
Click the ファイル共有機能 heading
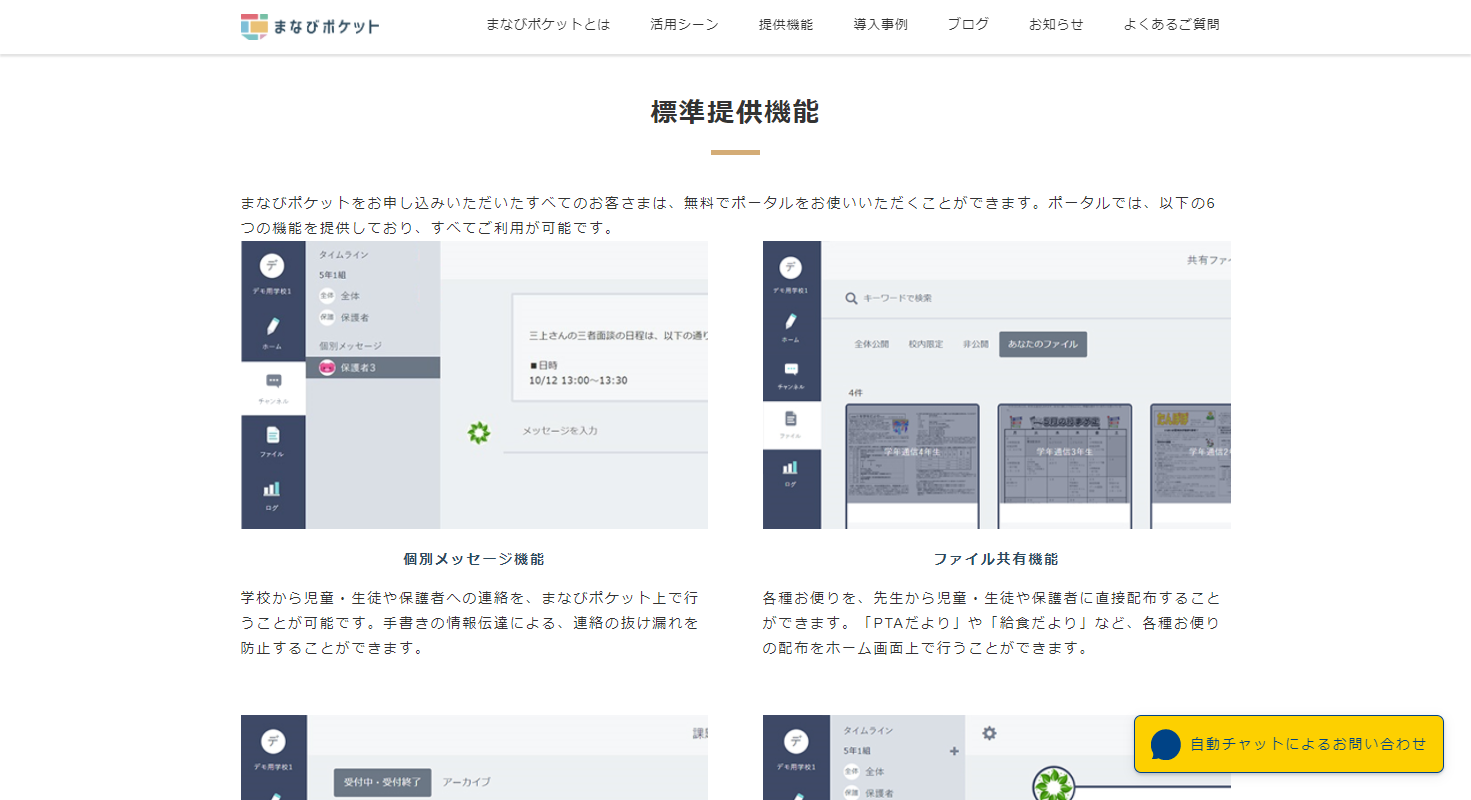996,559
